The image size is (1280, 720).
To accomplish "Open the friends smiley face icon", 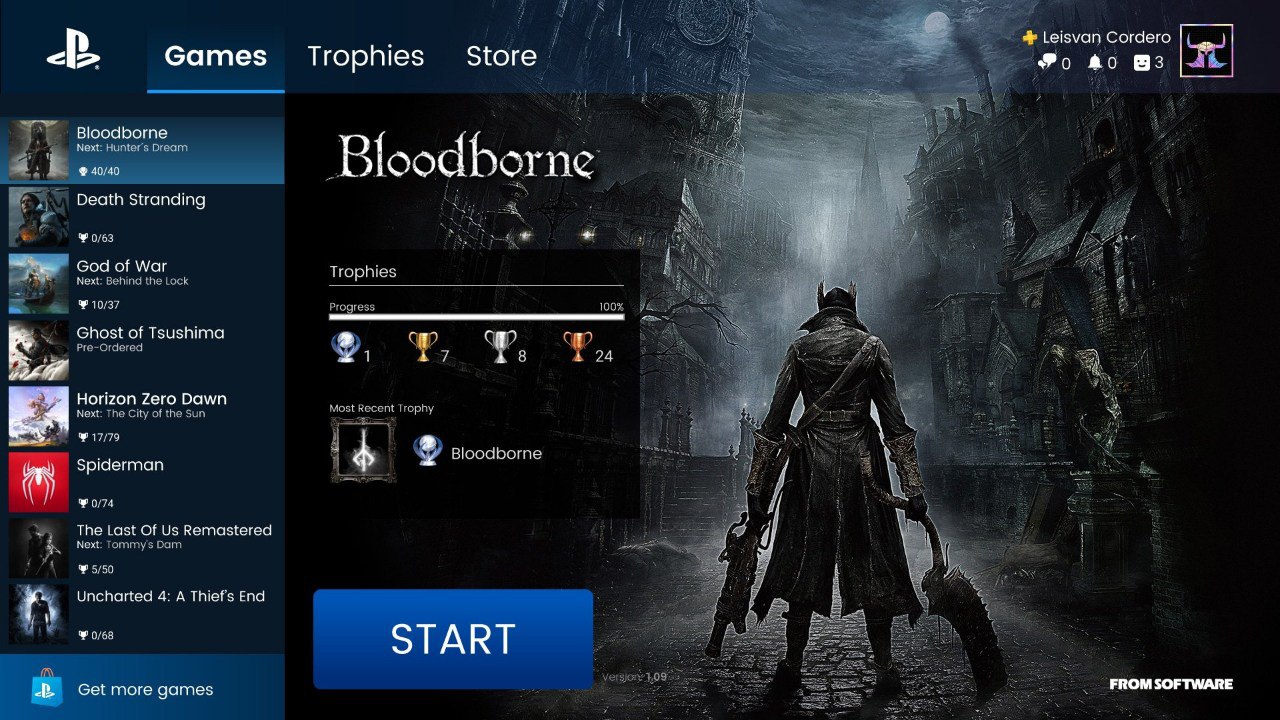I will (1142, 63).
